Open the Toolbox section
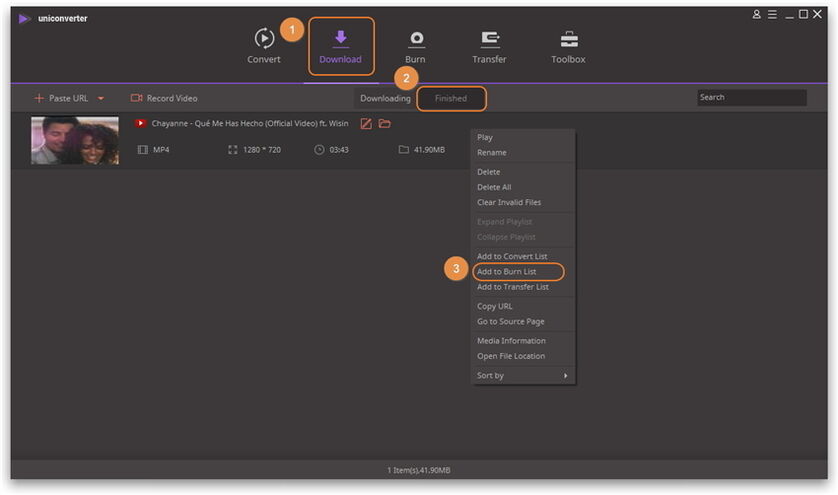Image resolution: width=838 pixels, height=495 pixels. pos(568,46)
